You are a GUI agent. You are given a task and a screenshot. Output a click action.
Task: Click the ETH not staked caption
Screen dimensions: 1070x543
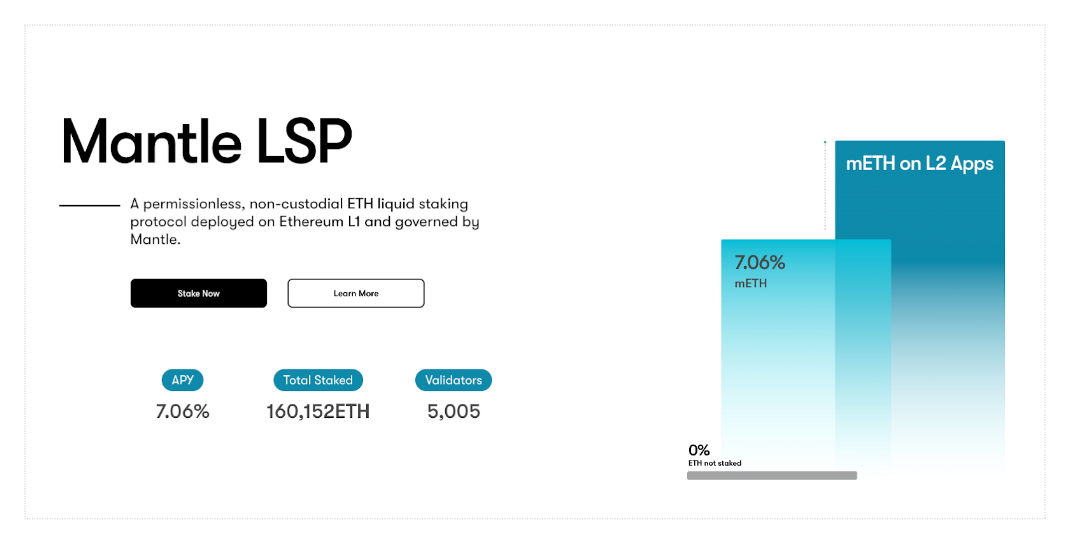[x=714, y=463]
